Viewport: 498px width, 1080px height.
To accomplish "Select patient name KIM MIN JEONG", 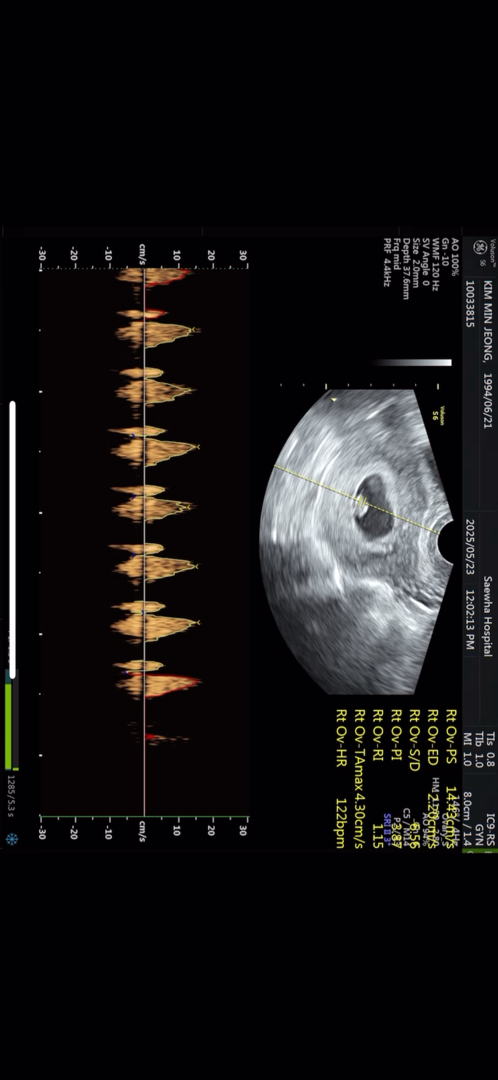I will (x=488, y=321).
